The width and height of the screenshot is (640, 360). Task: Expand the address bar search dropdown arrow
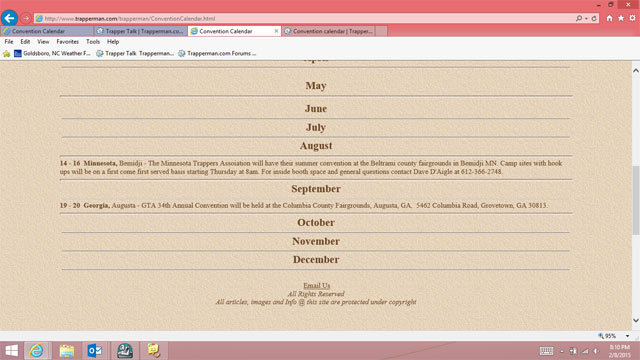click(x=586, y=18)
